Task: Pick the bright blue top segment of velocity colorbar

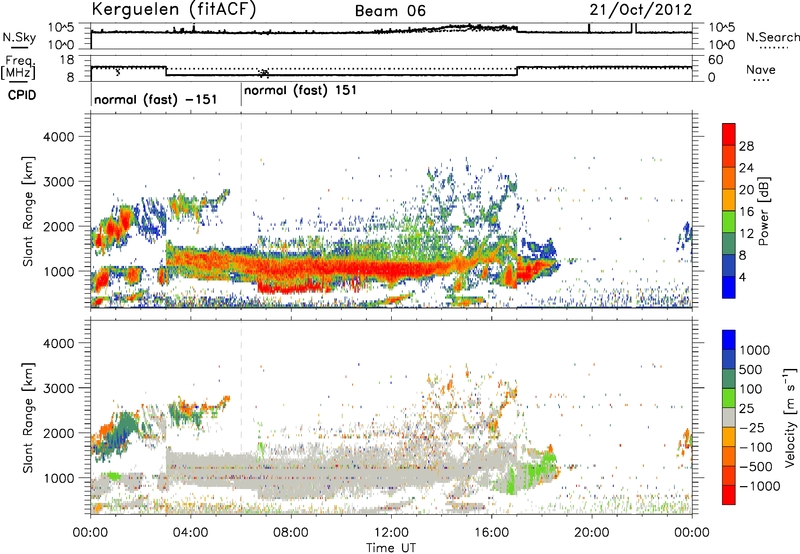Action: pyautogui.click(x=729, y=340)
